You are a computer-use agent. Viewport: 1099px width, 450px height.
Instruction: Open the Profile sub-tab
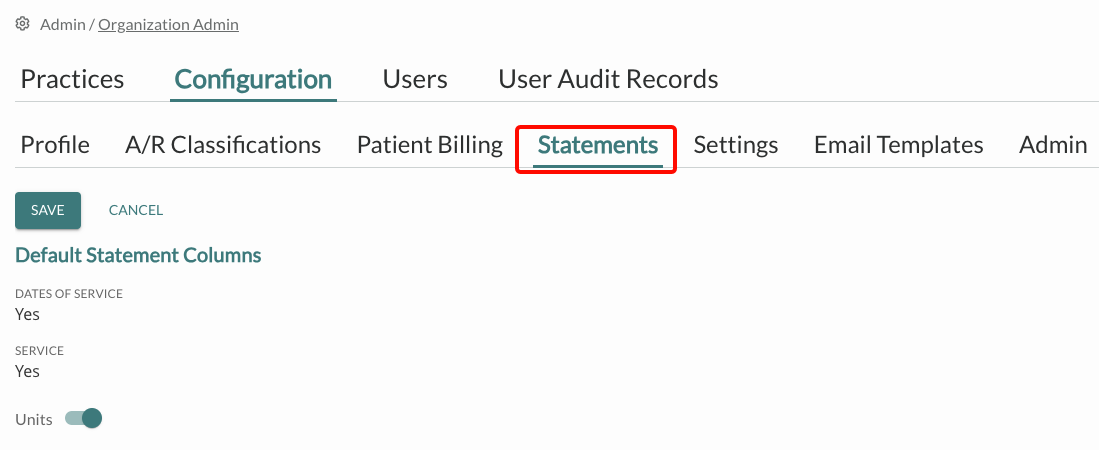click(55, 145)
